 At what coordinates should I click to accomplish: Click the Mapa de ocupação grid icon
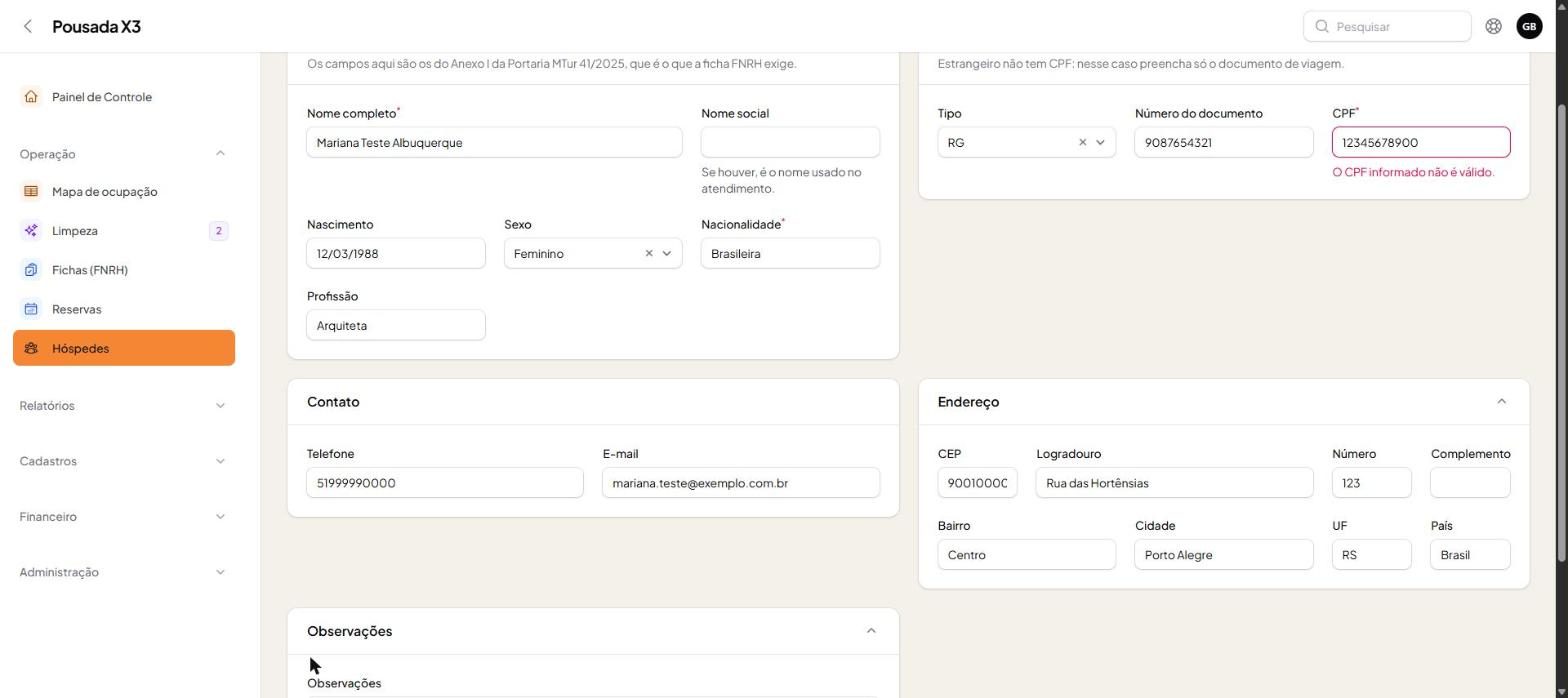click(31, 192)
